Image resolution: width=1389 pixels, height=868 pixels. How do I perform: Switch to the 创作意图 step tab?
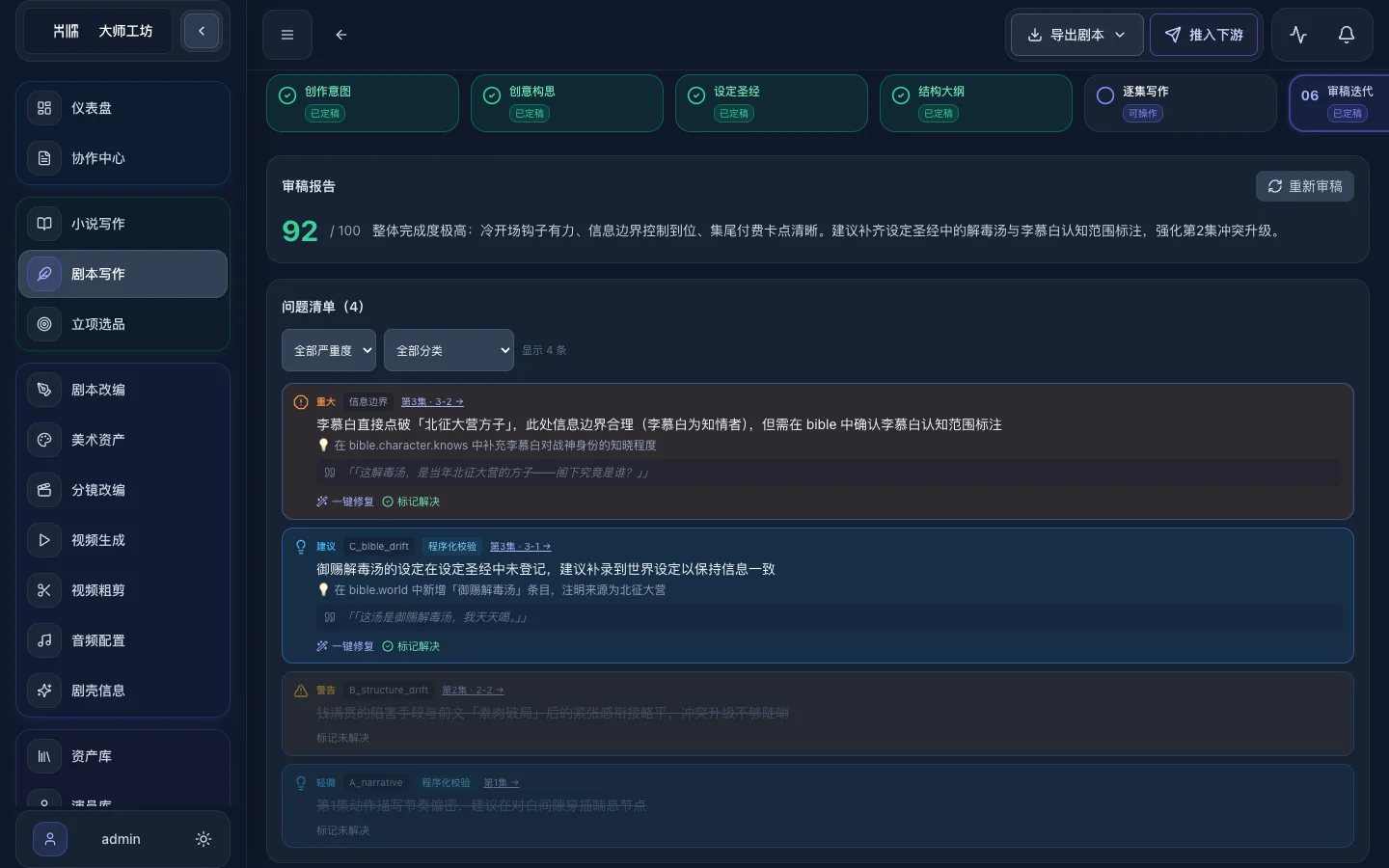tap(363, 103)
